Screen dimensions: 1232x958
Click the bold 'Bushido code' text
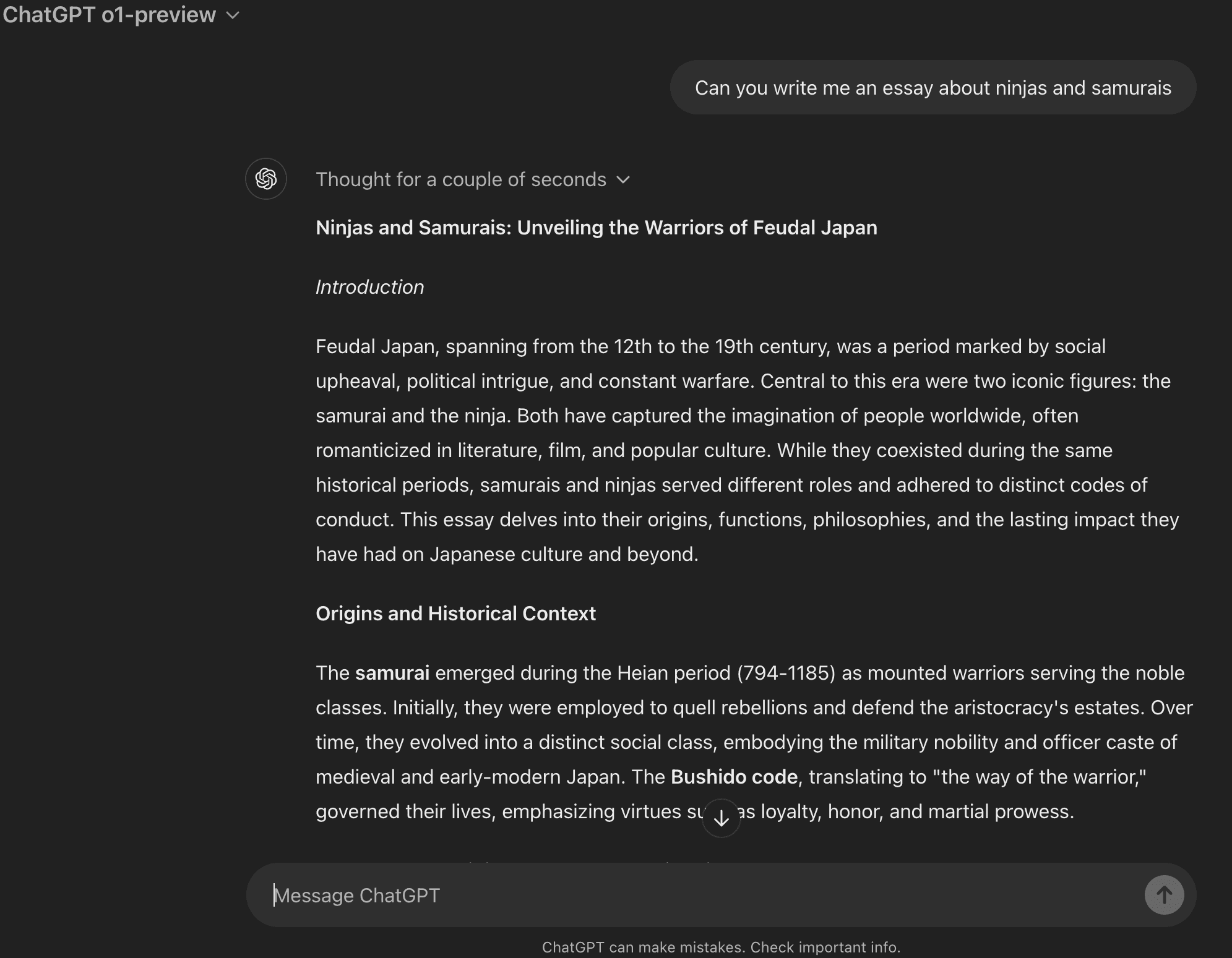[x=734, y=777]
